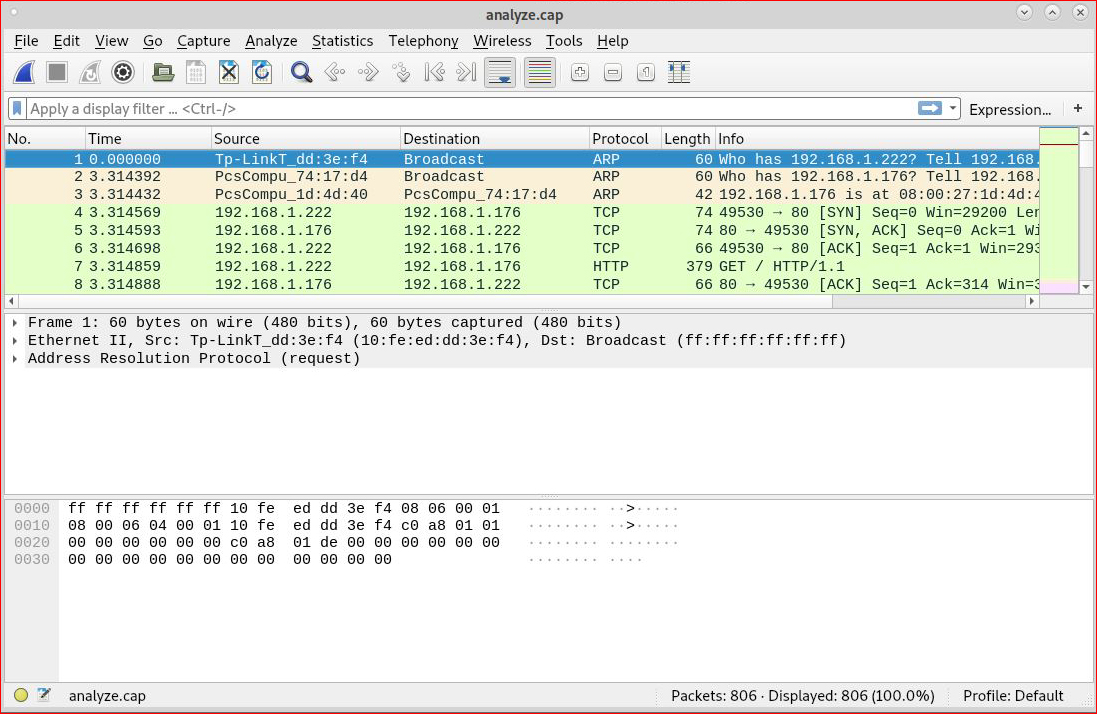This screenshot has height=714, width=1097.
Task: Open the View menu
Action: point(111,41)
